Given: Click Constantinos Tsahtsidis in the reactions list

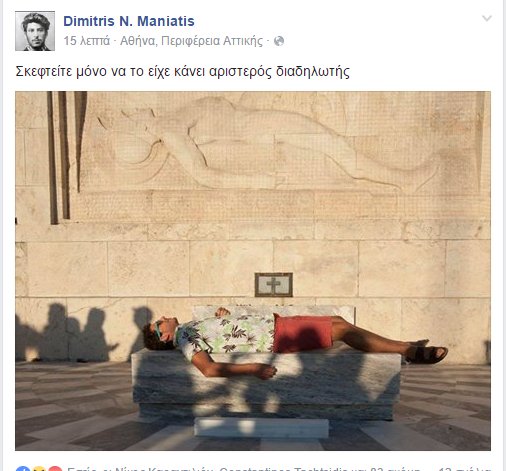Looking at the screenshot, I should [x=283, y=469].
